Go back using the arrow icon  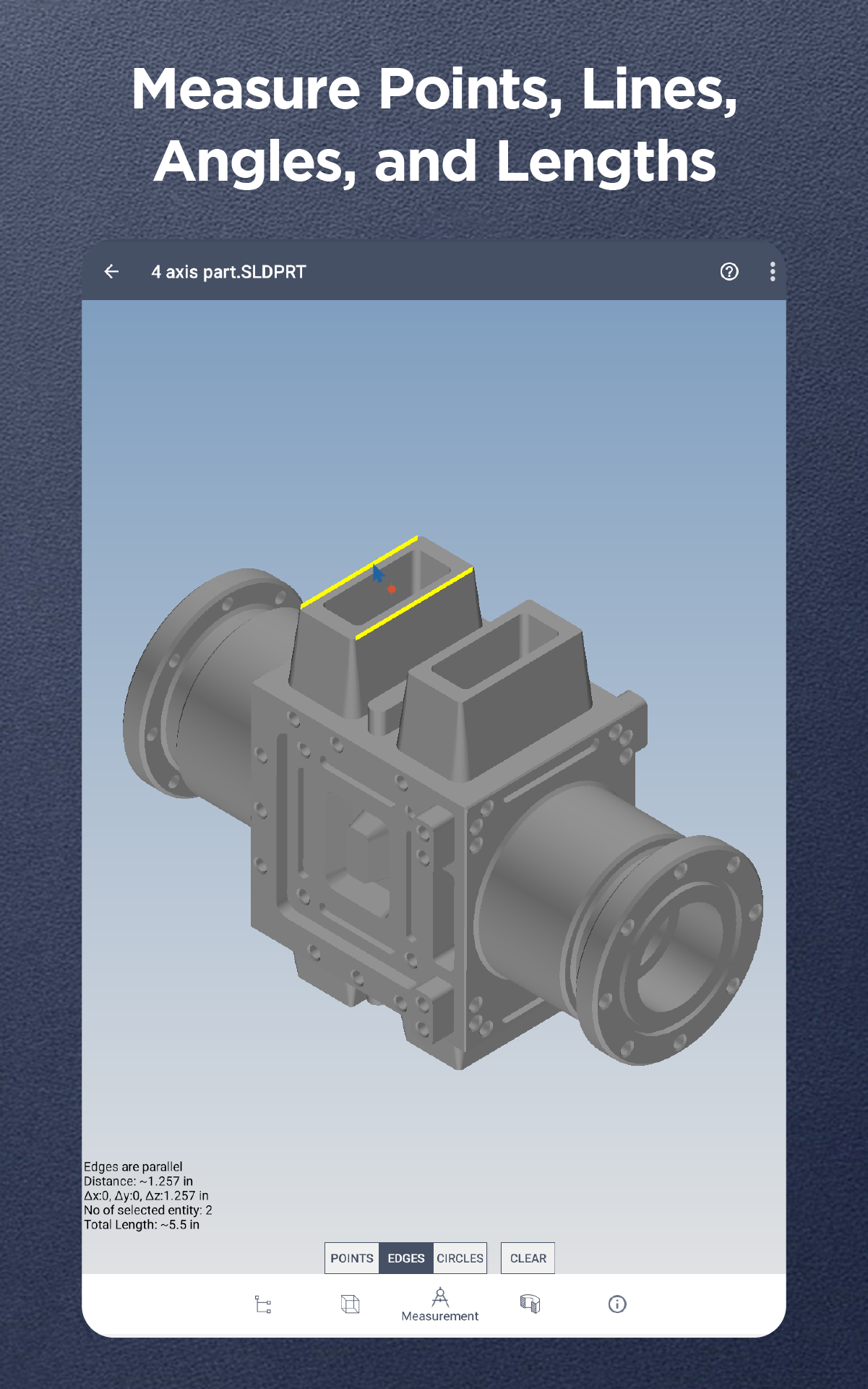tap(111, 272)
